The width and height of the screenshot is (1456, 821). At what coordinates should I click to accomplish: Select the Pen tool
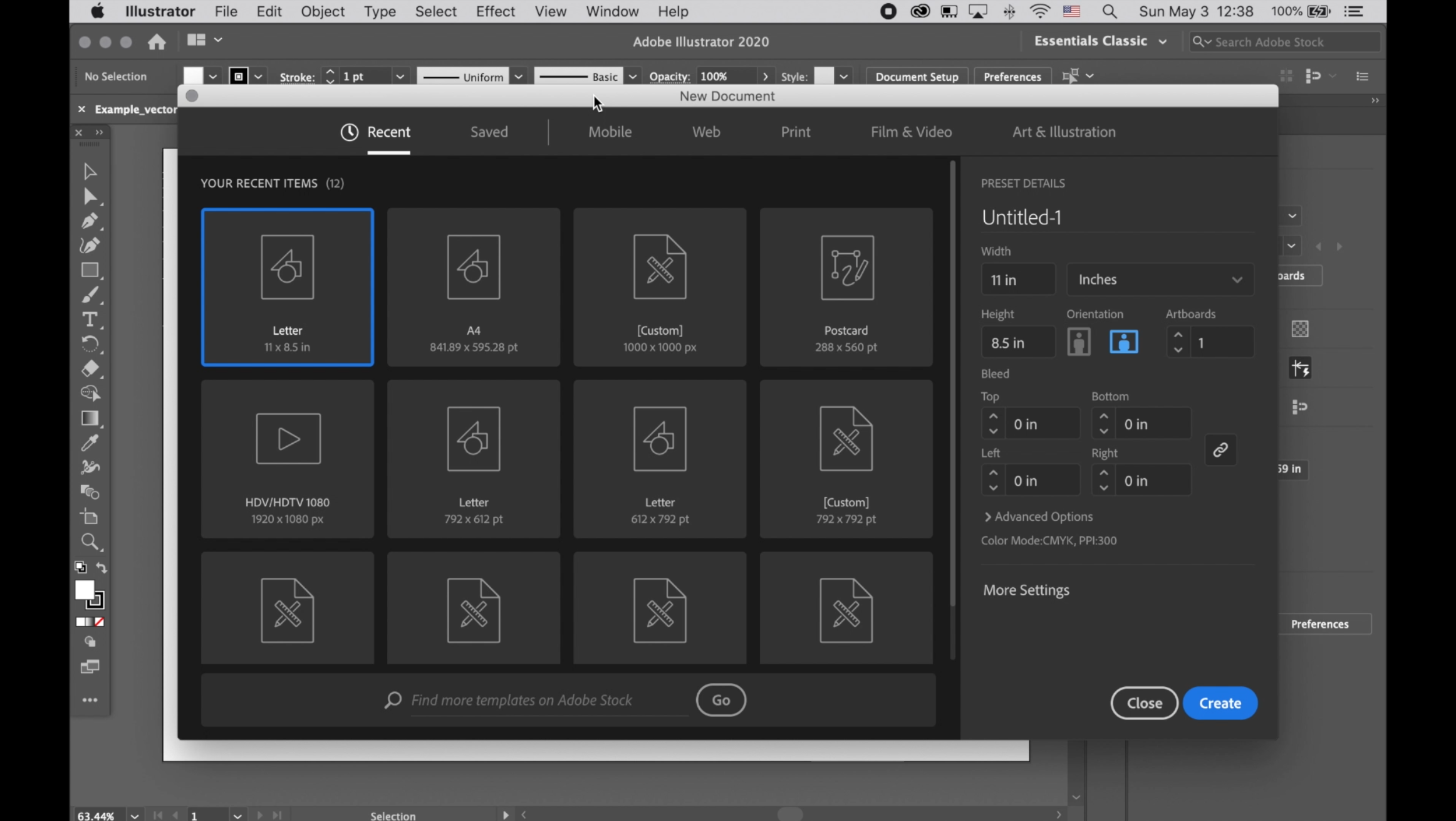point(89,221)
